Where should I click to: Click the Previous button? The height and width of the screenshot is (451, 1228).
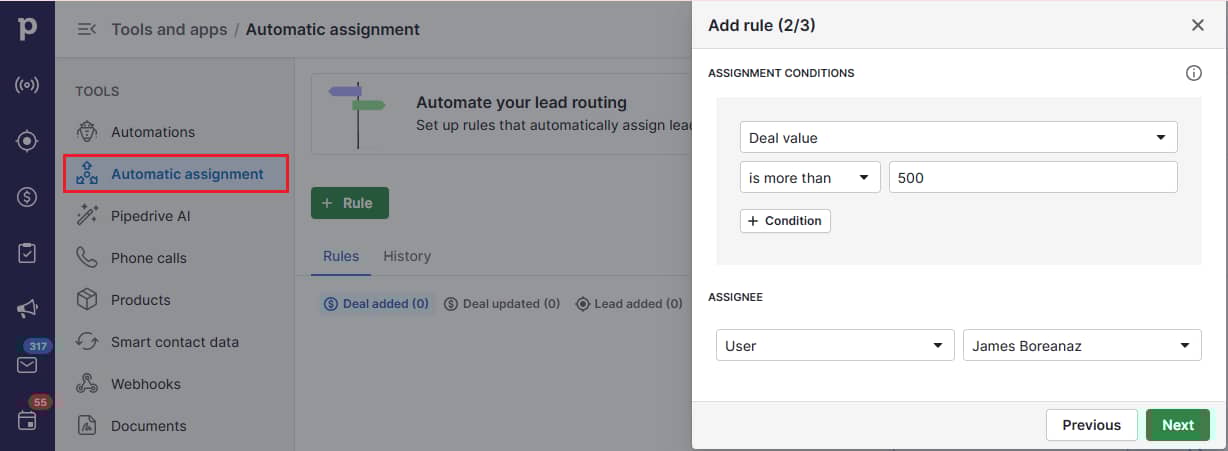tap(1091, 425)
